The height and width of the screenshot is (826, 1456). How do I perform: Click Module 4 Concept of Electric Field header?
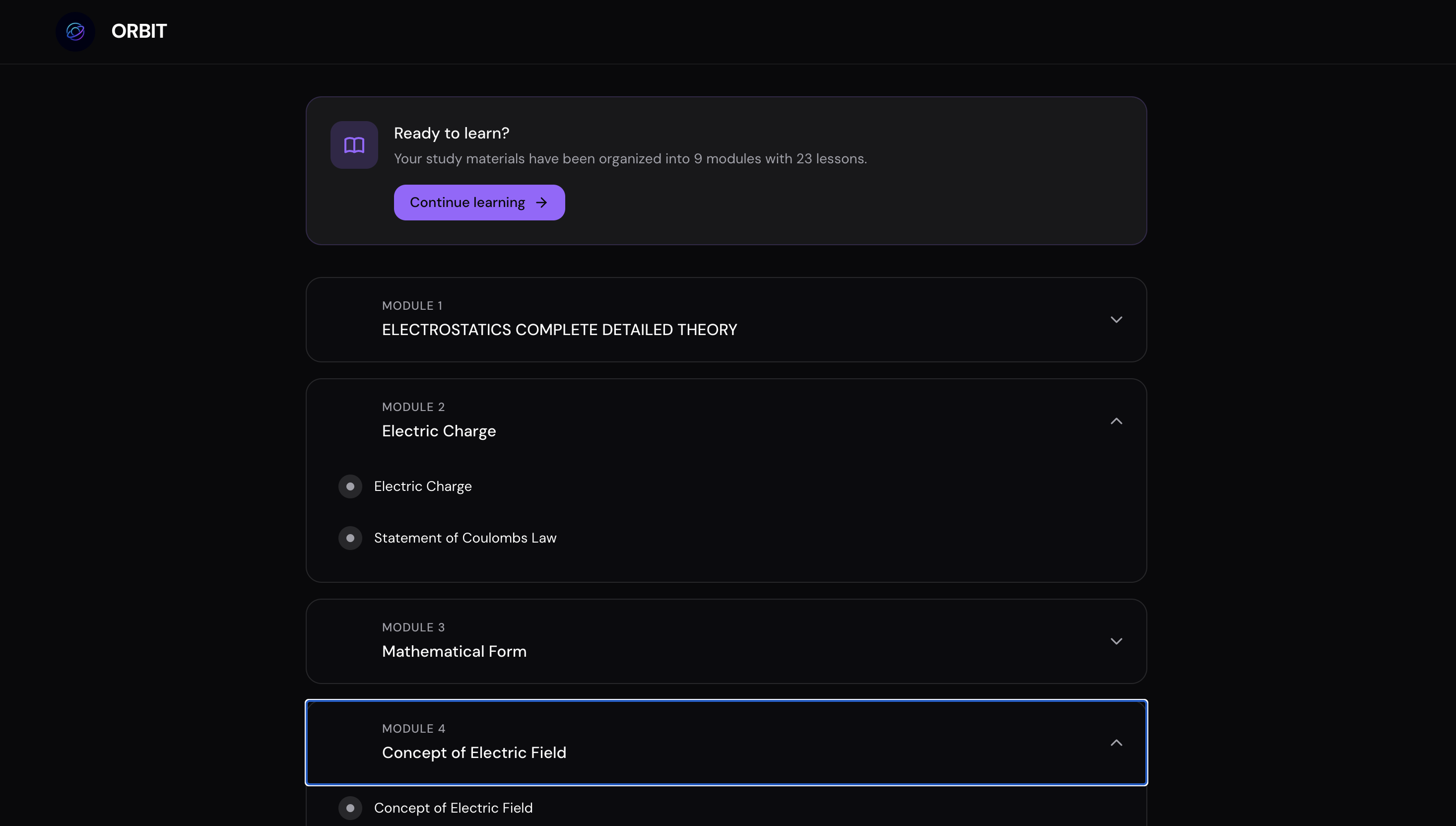[x=474, y=752]
